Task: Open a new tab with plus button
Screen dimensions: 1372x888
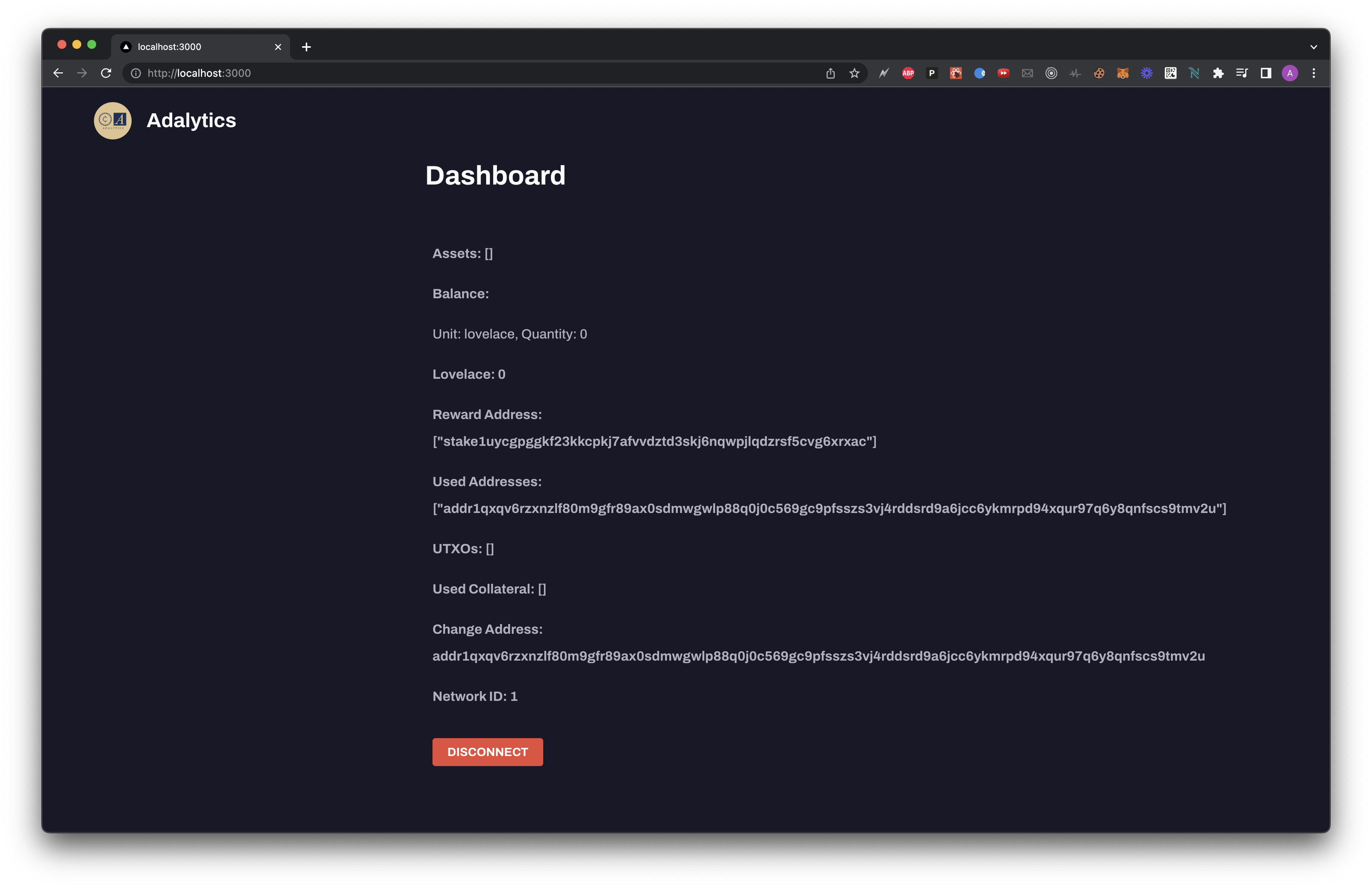Action: (306, 47)
